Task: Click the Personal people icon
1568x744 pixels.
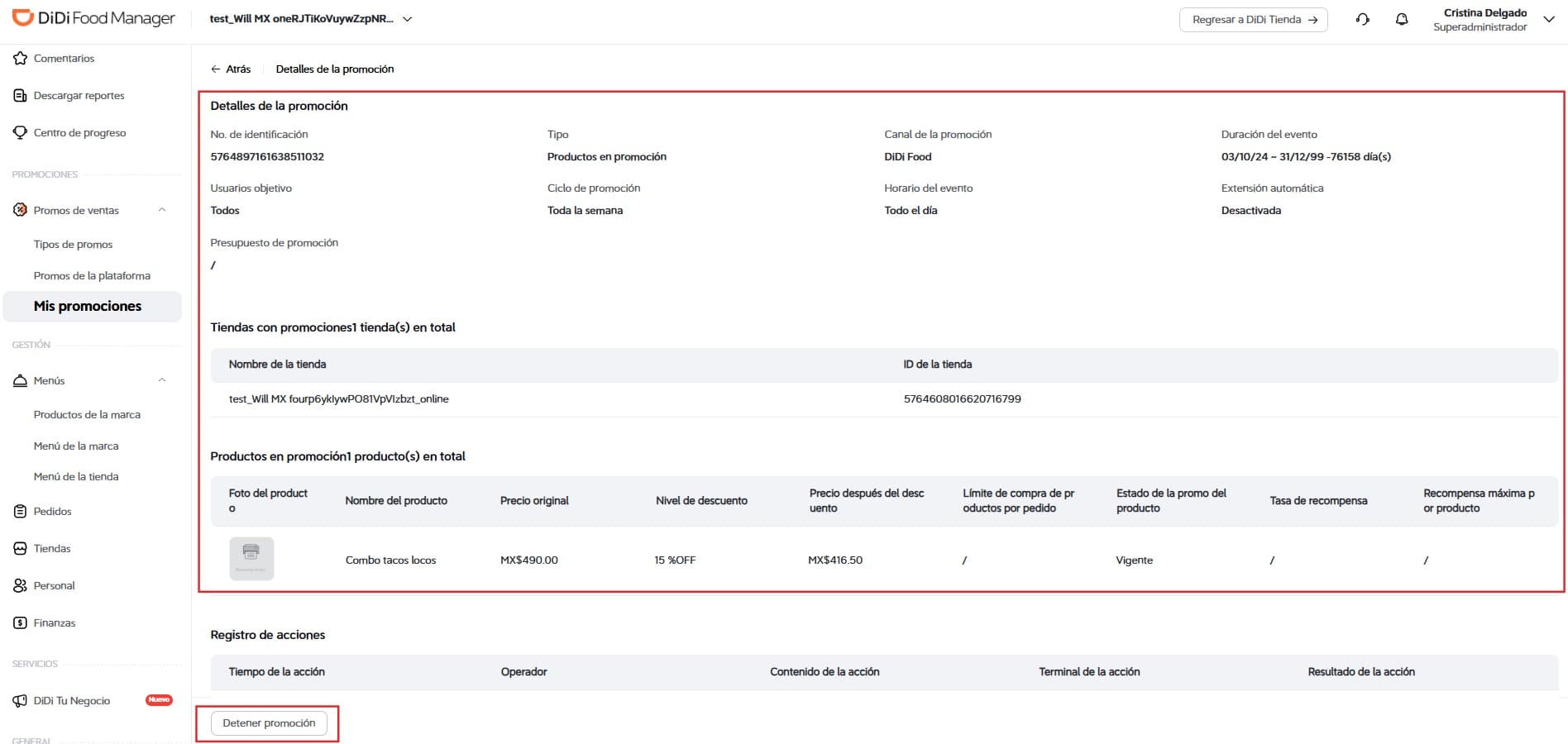Action: click(20, 585)
